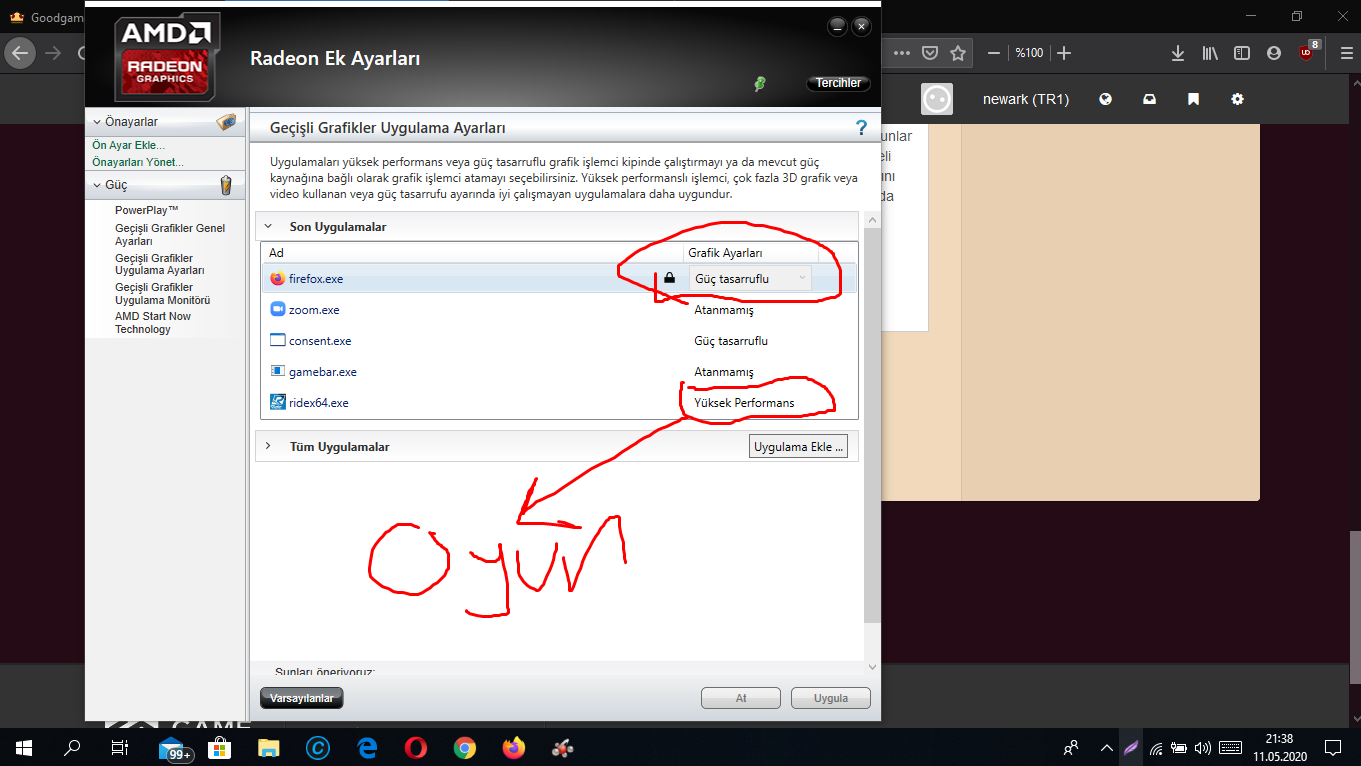1361x766 pixels.
Task: Click the user avatar next to newark
Action: tap(937, 99)
